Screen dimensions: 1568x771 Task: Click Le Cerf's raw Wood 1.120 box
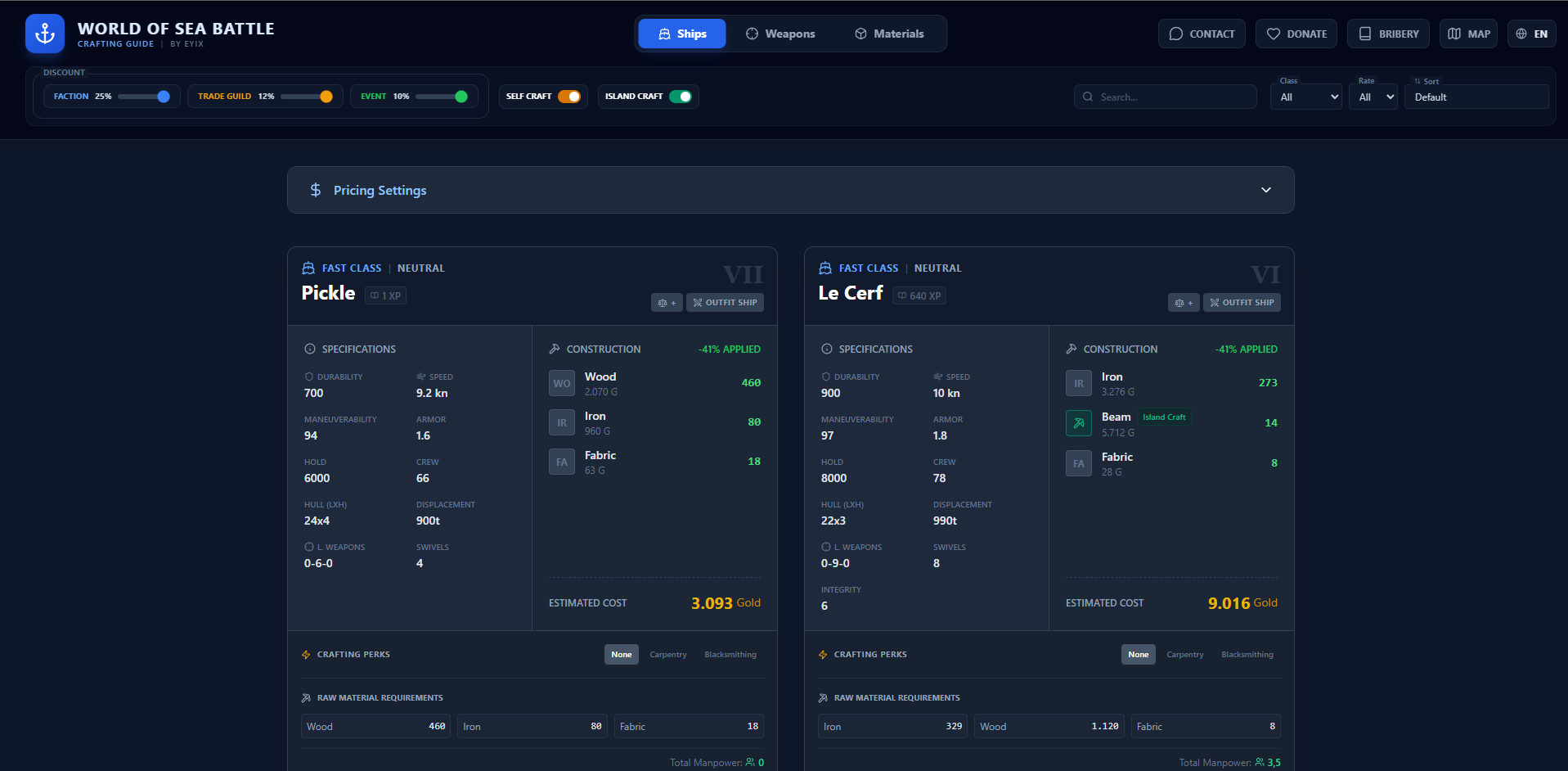(1049, 726)
